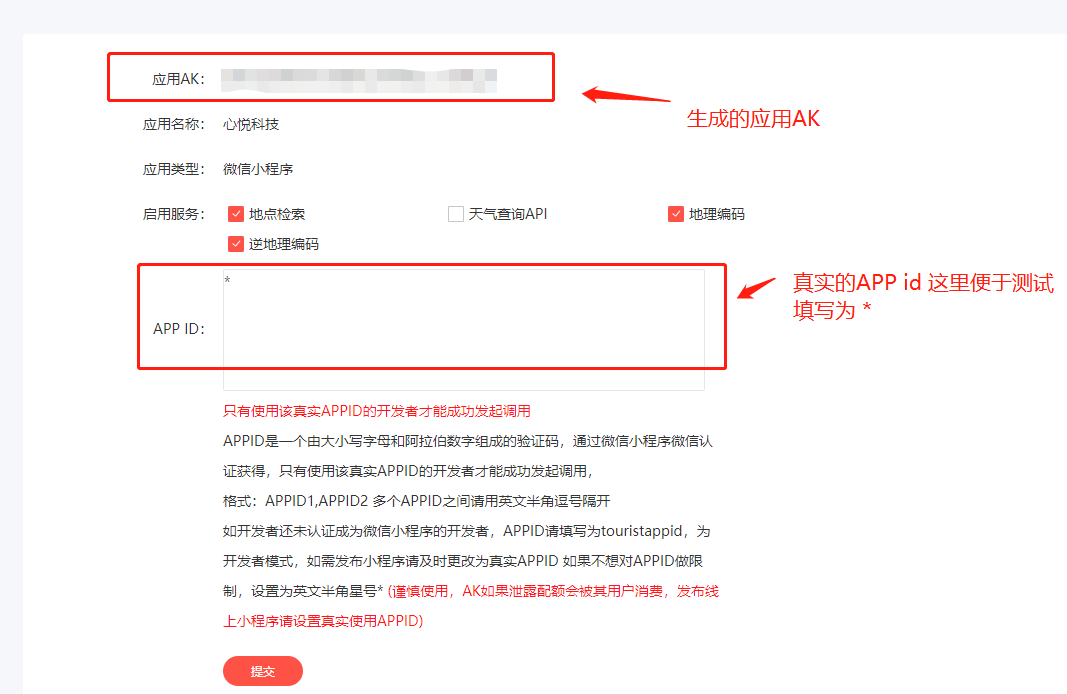Click the red 只有使用该真实APPID warning line
1067x694 pixels.
tap(377, 411)
